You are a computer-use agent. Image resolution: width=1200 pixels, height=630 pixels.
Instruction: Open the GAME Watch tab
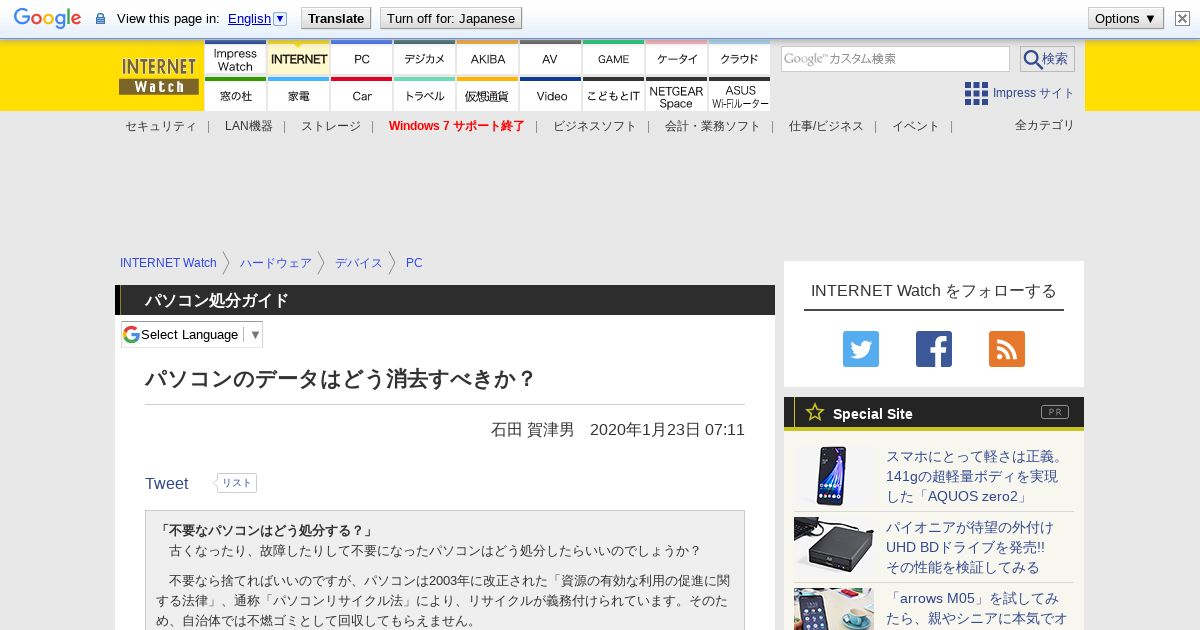(x=614, y=59)
